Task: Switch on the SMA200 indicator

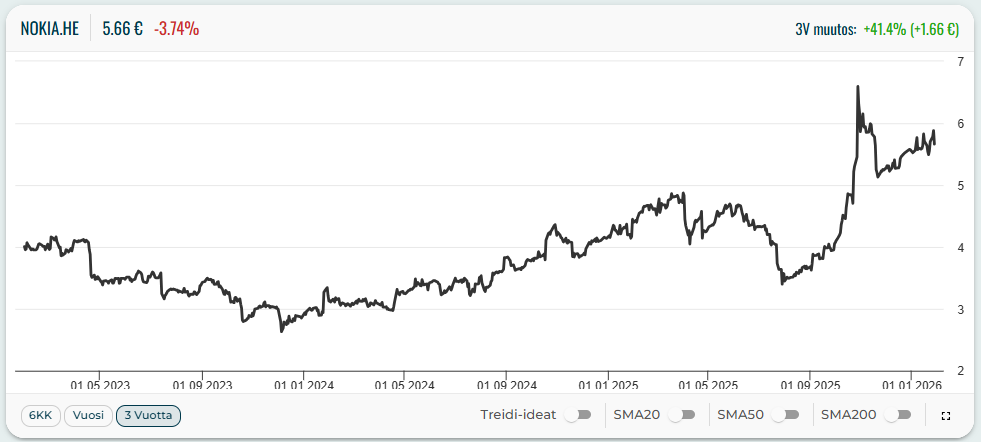Action: coord(901,415)
